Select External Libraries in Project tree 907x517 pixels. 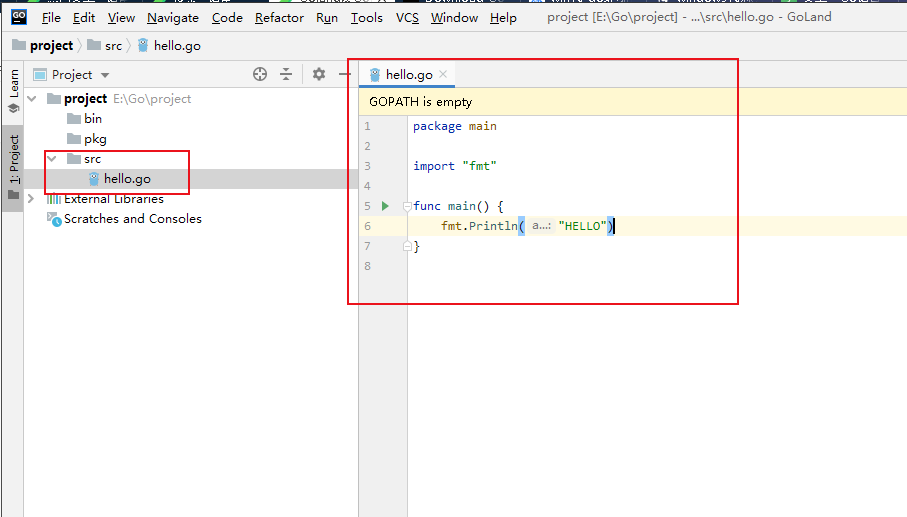(105, 199)
